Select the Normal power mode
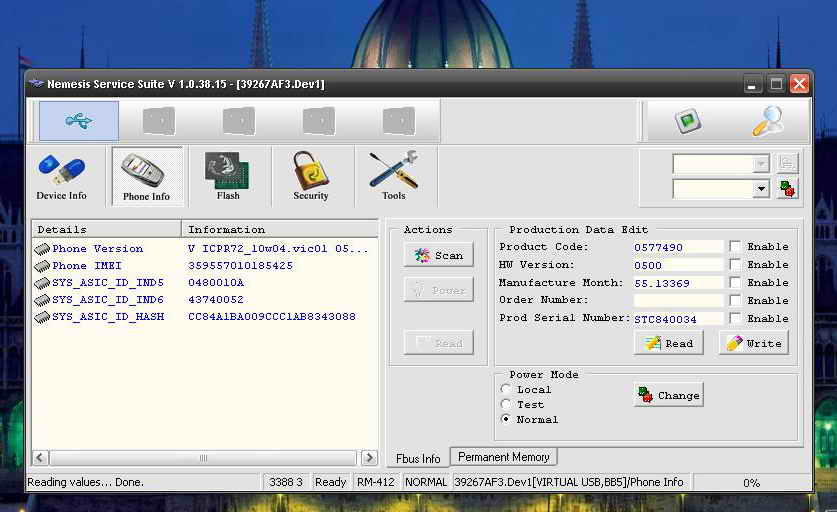 [x=506, y=419]
